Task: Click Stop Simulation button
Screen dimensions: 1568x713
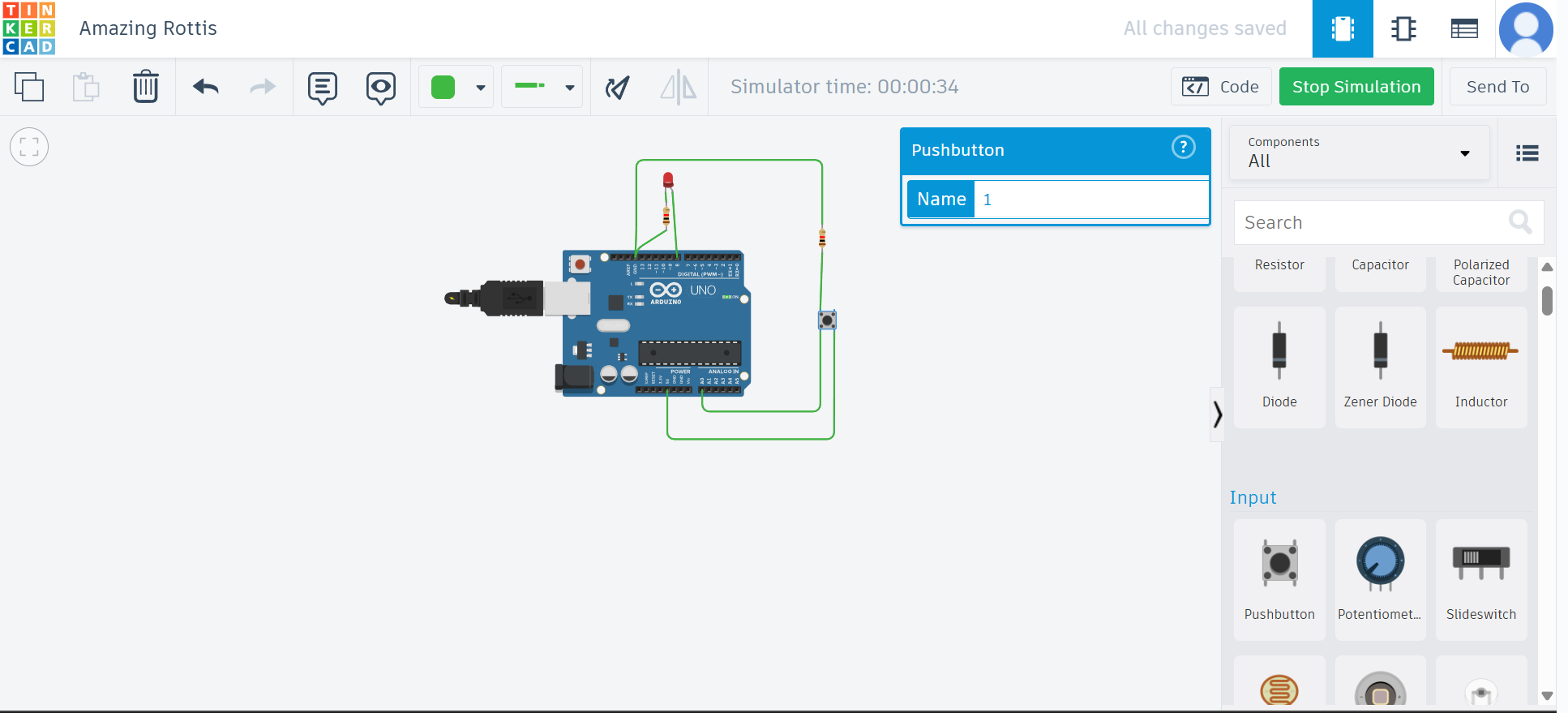Action: pyautogui.click(x=1356, y=87)
